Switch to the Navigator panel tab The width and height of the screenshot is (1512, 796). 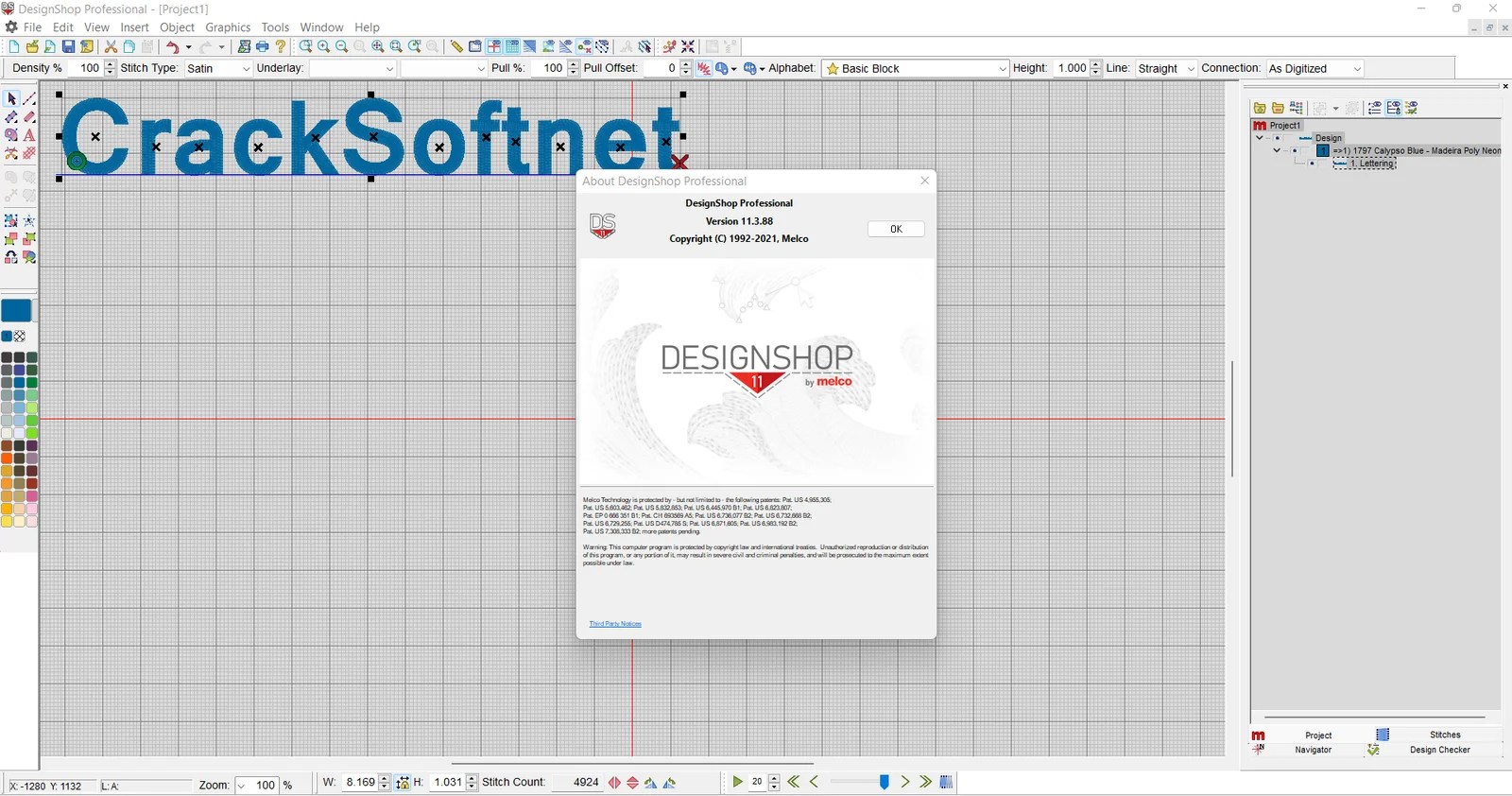click(x=1313, y=750)
